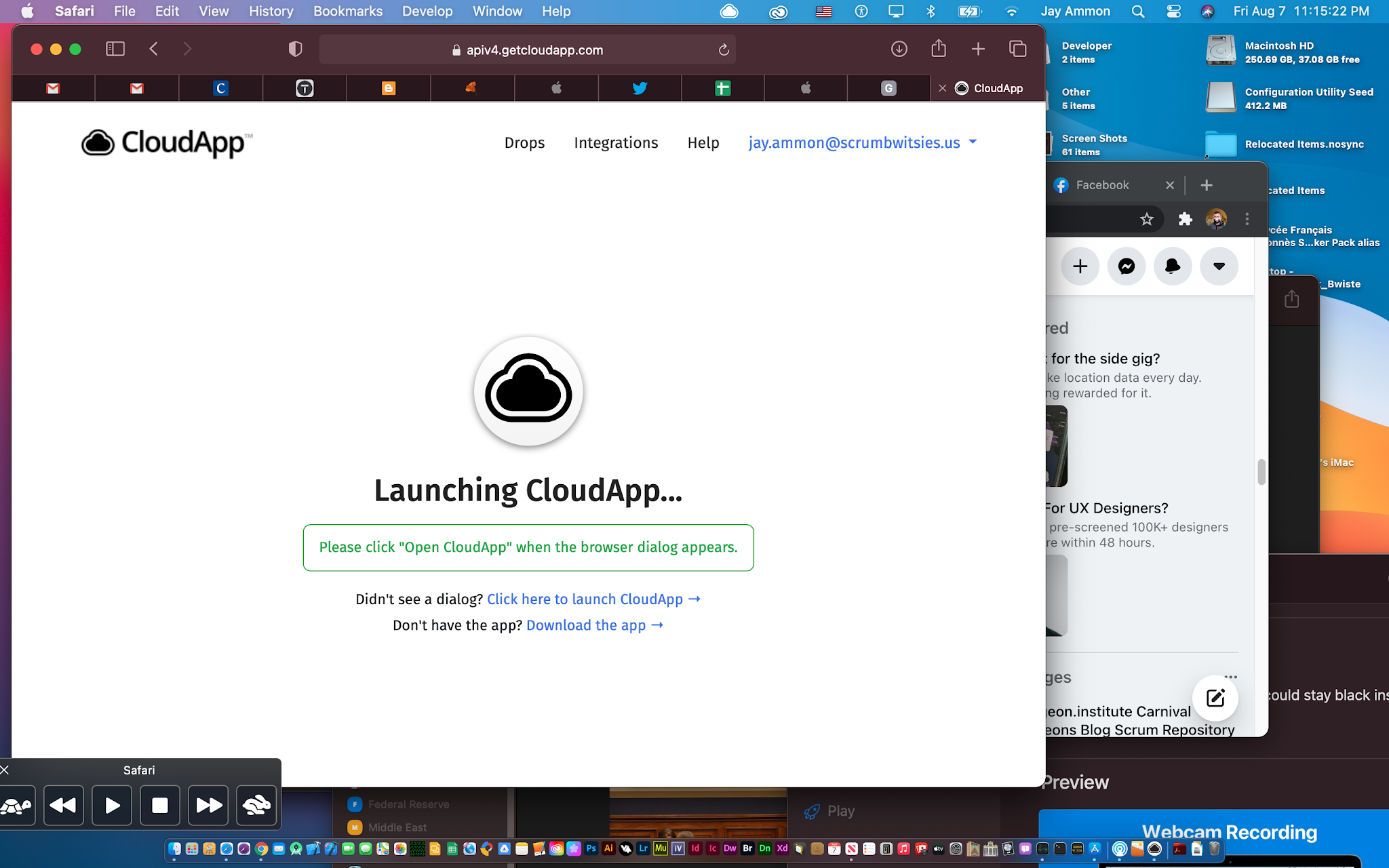Open the Develop menu
Screen dimensions: 1389x868
427,12
